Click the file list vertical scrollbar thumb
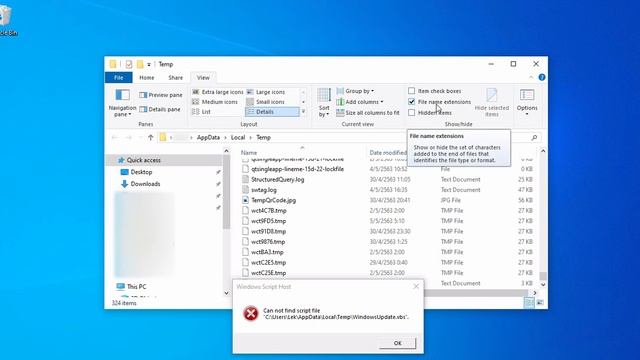The image size is (640, 360). pos(542,276)
